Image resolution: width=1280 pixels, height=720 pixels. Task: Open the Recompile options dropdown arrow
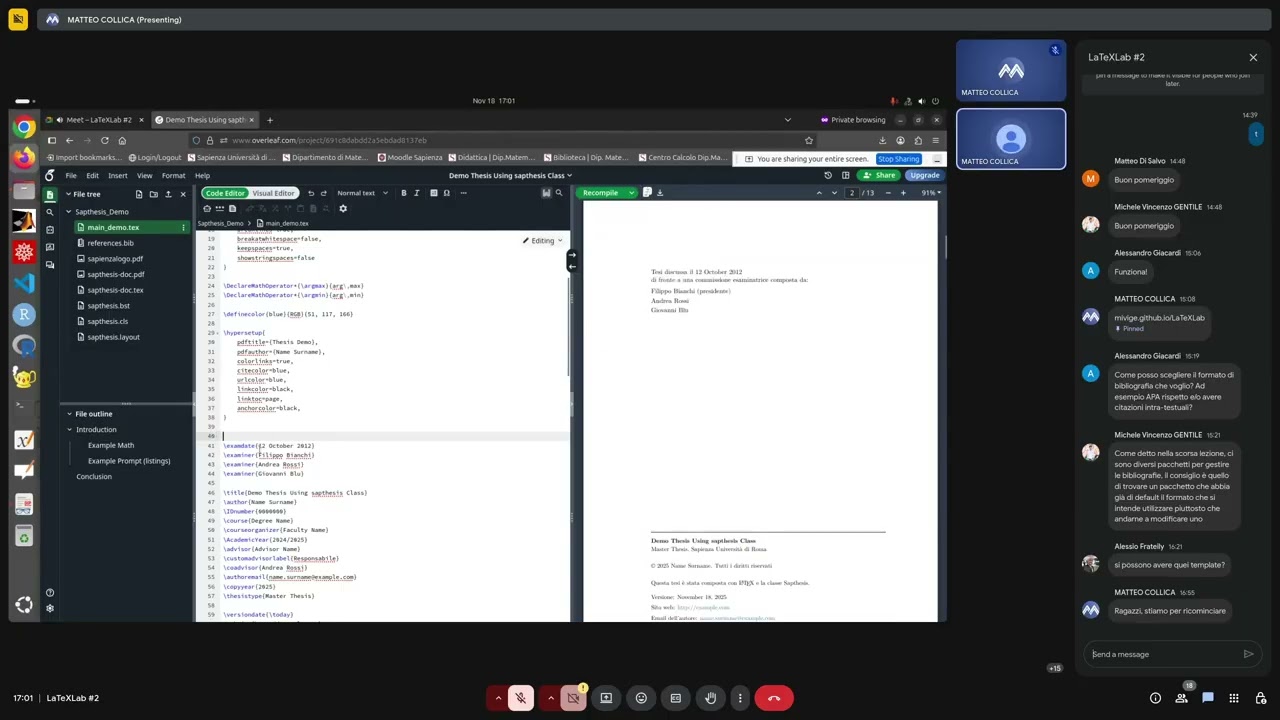point(631,193)
